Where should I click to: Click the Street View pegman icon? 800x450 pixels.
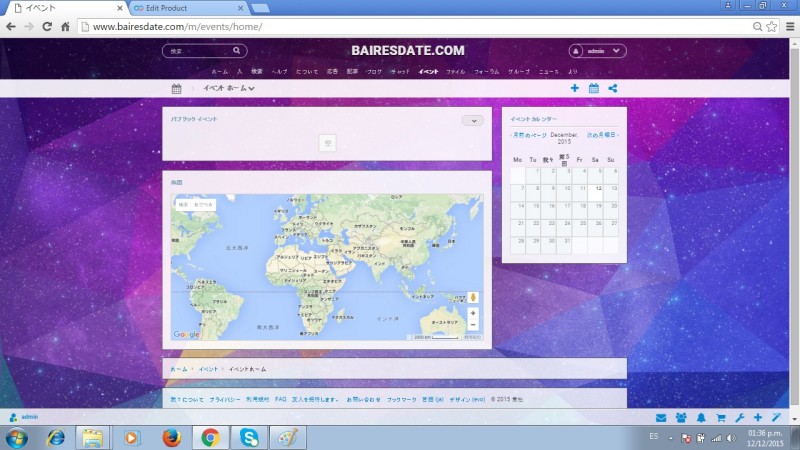tap(473, 297)
